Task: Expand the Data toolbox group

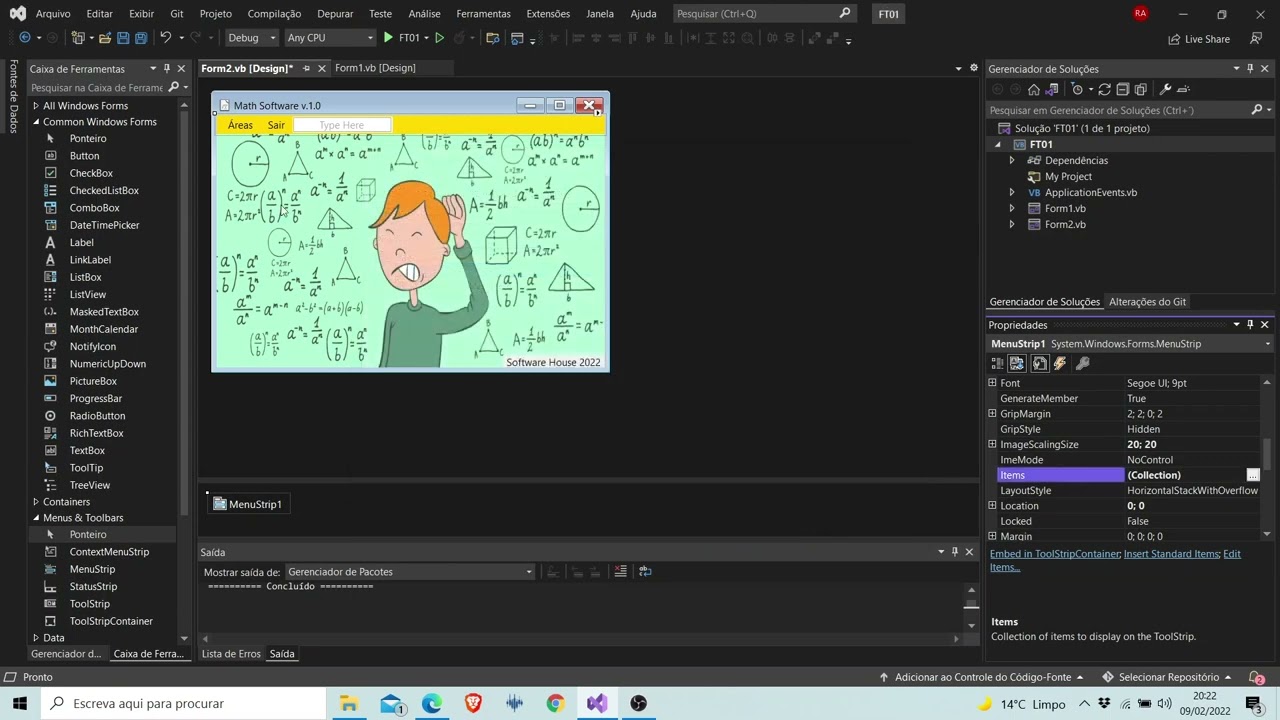Action: pyautogui.click(x=36, y=638)
